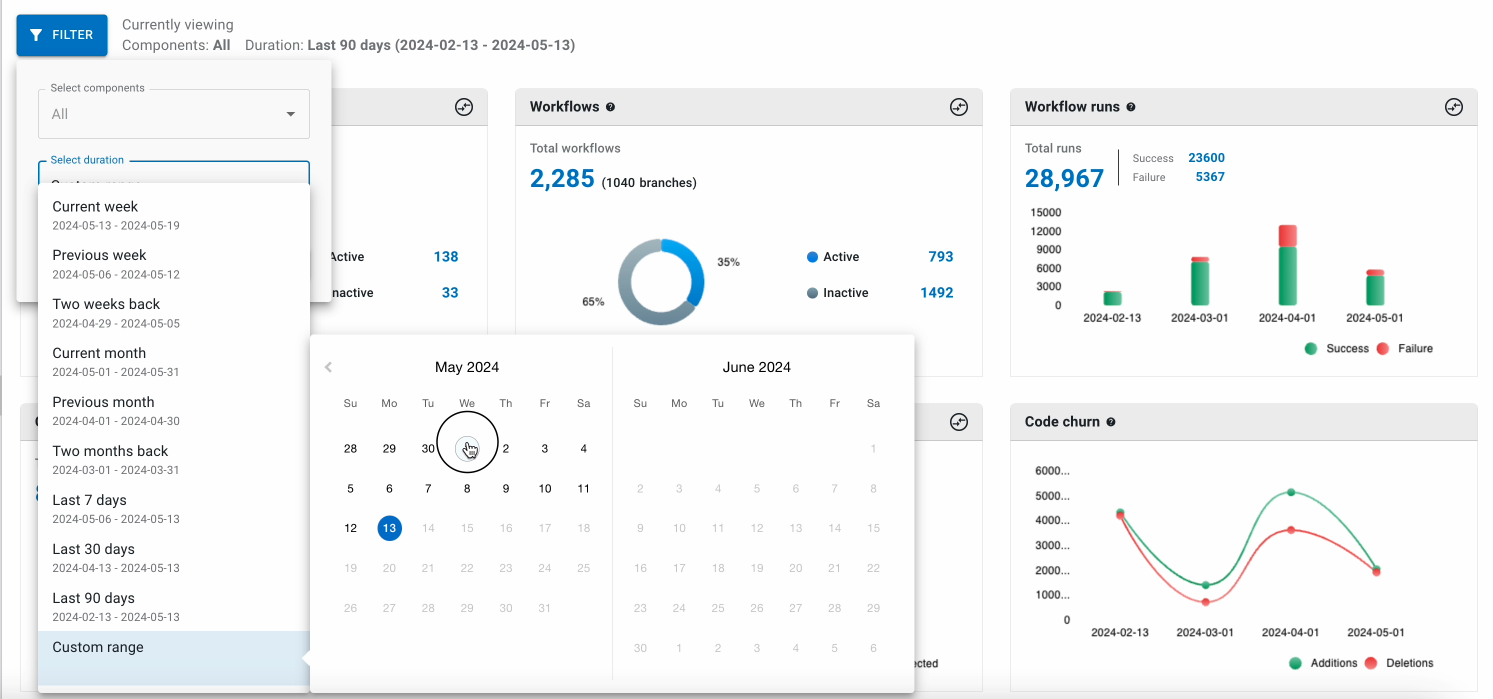Click the switch-view icon on Code churn card
1493x699 pixels.
point(1453,421)
